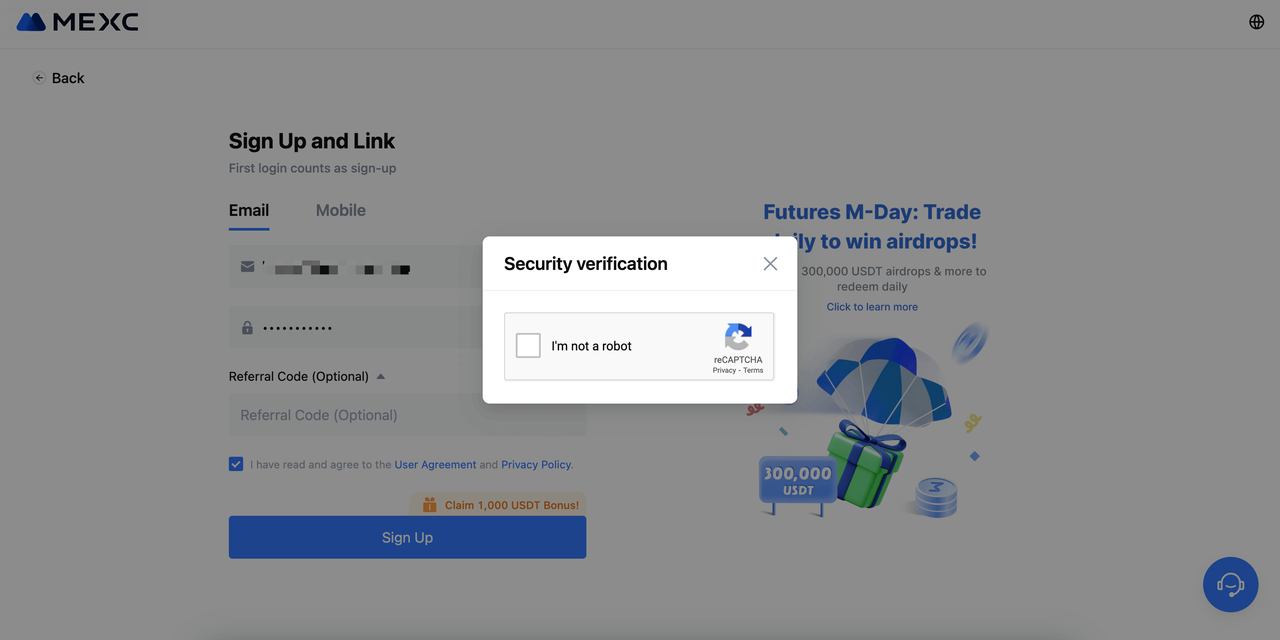
Task: Check the I'm not a robot box
Action: pyautogui.click(x=528, y=346)
